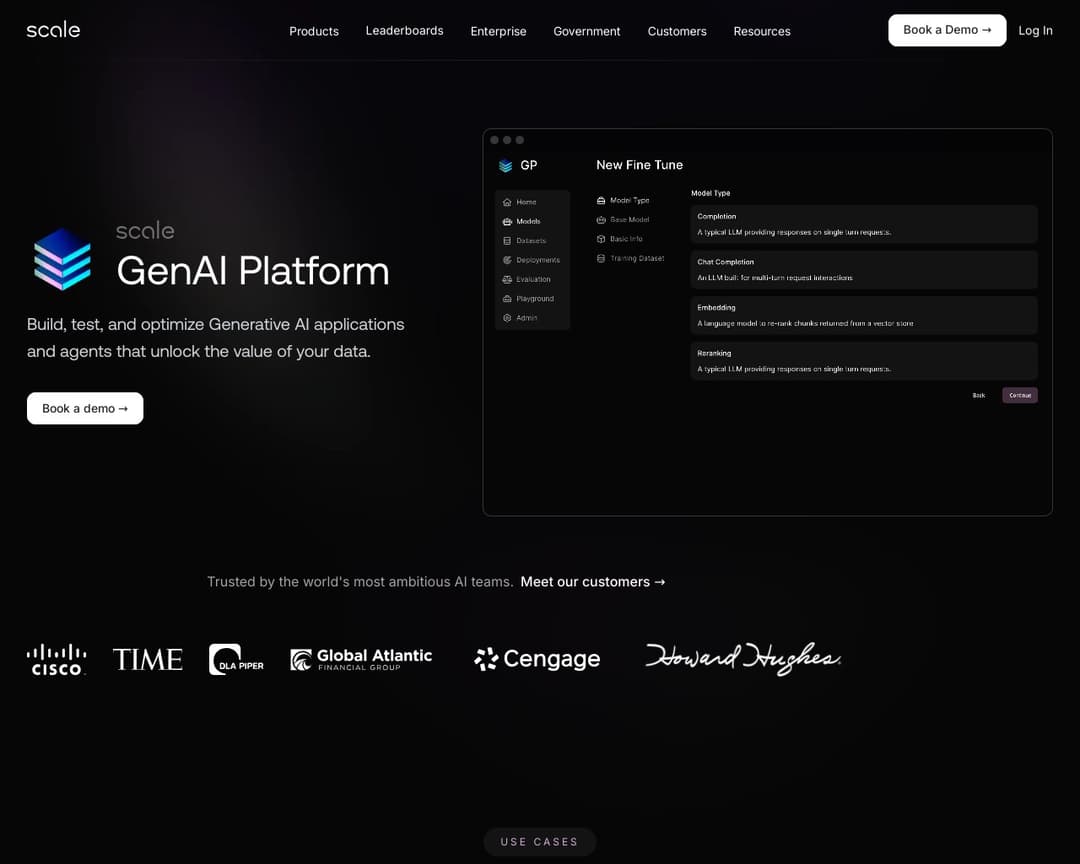Click the Cisco logo
Screen dimensions: 1080x864
pyautogui.click(x=56, y=659)
